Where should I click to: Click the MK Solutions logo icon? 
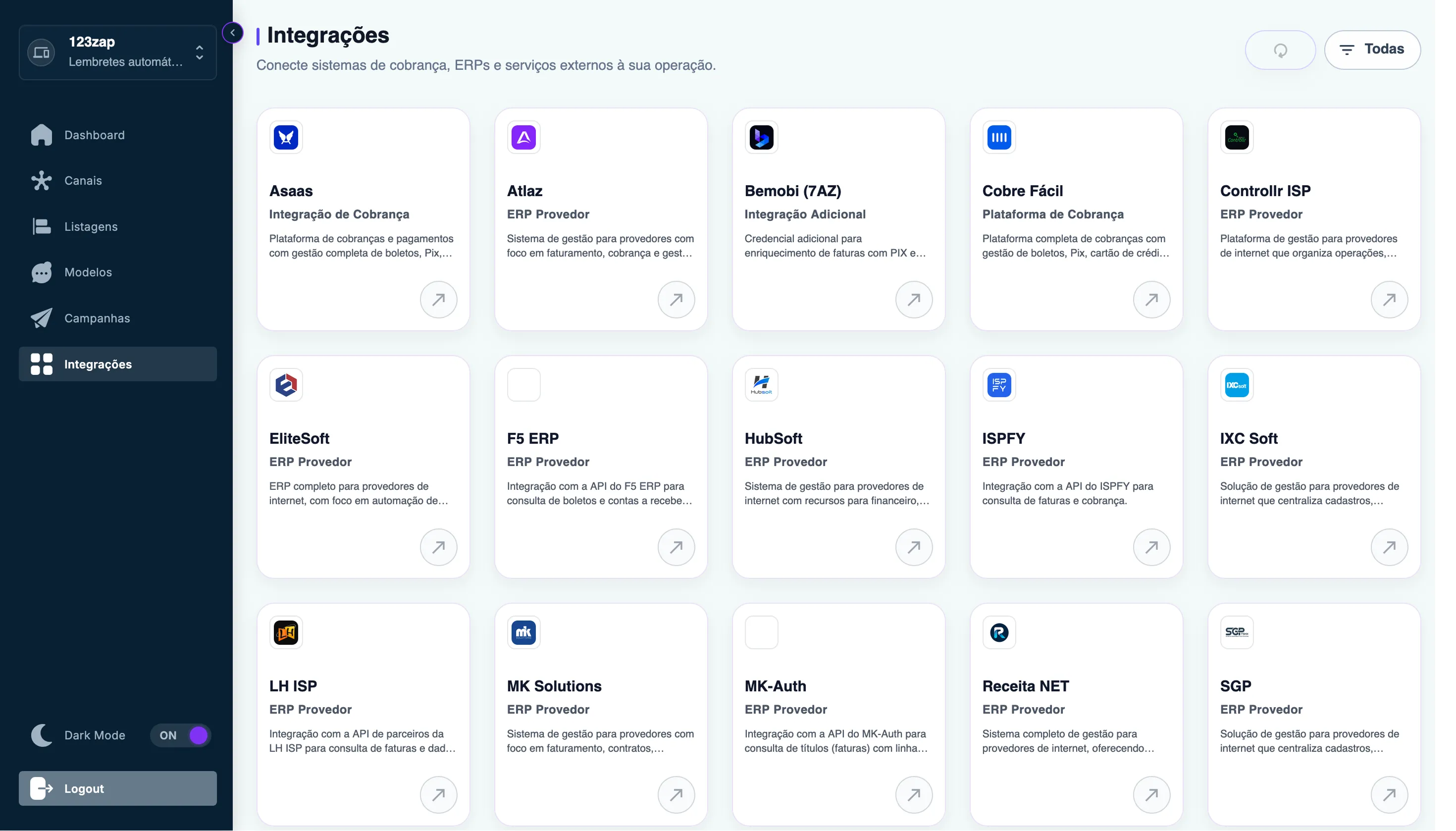point(523,632)
